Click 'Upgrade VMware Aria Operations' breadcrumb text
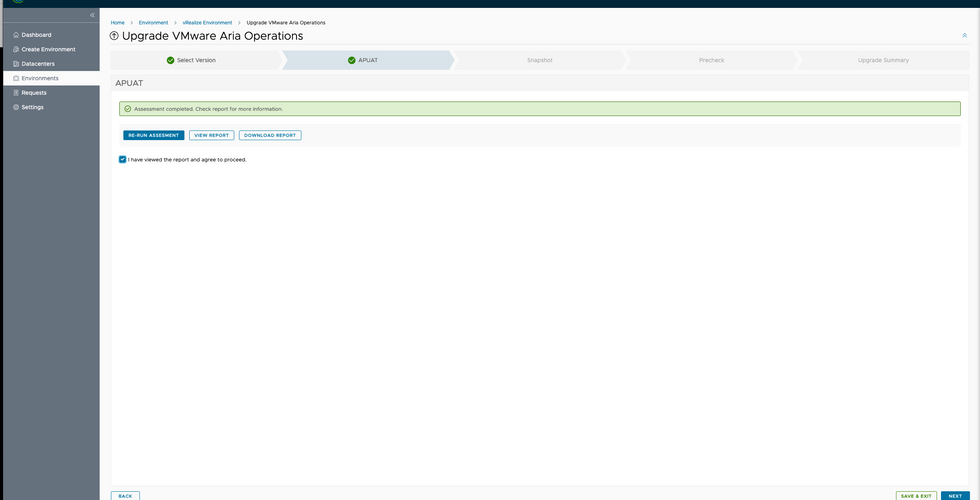This screenshot has width=980, height=500. click(286, 22)
